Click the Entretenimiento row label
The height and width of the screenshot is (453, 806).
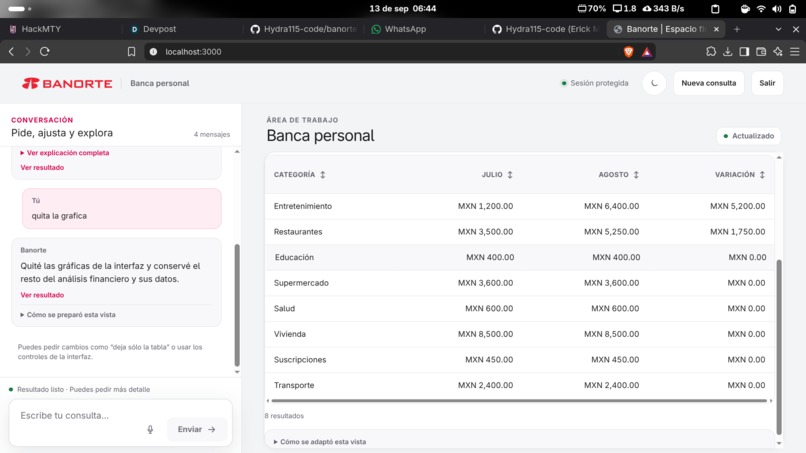click(303, 206)
